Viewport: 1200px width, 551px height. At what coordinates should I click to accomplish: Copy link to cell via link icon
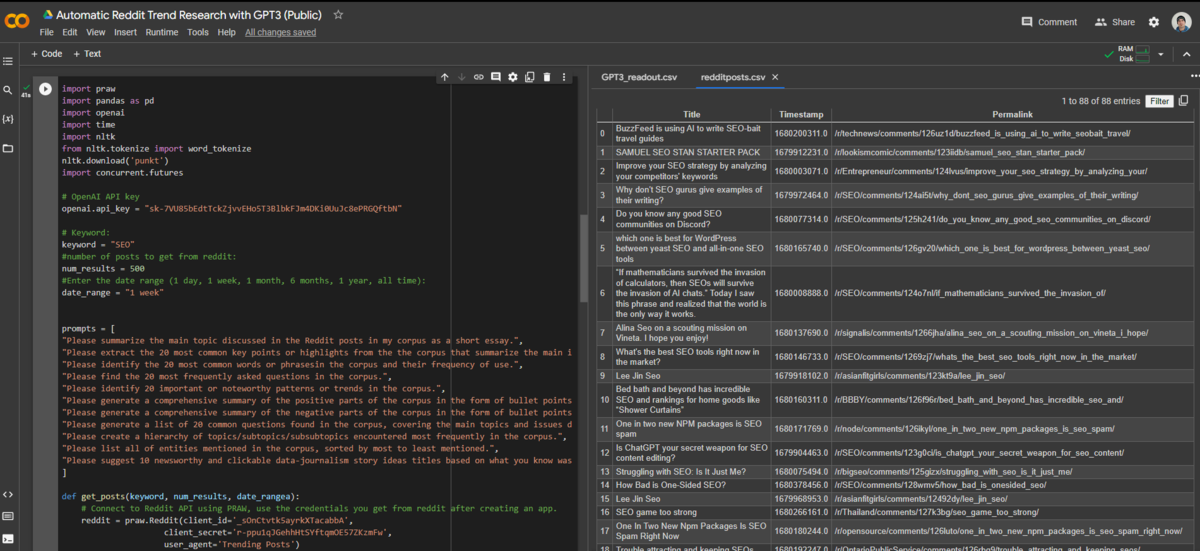[478, 77]
